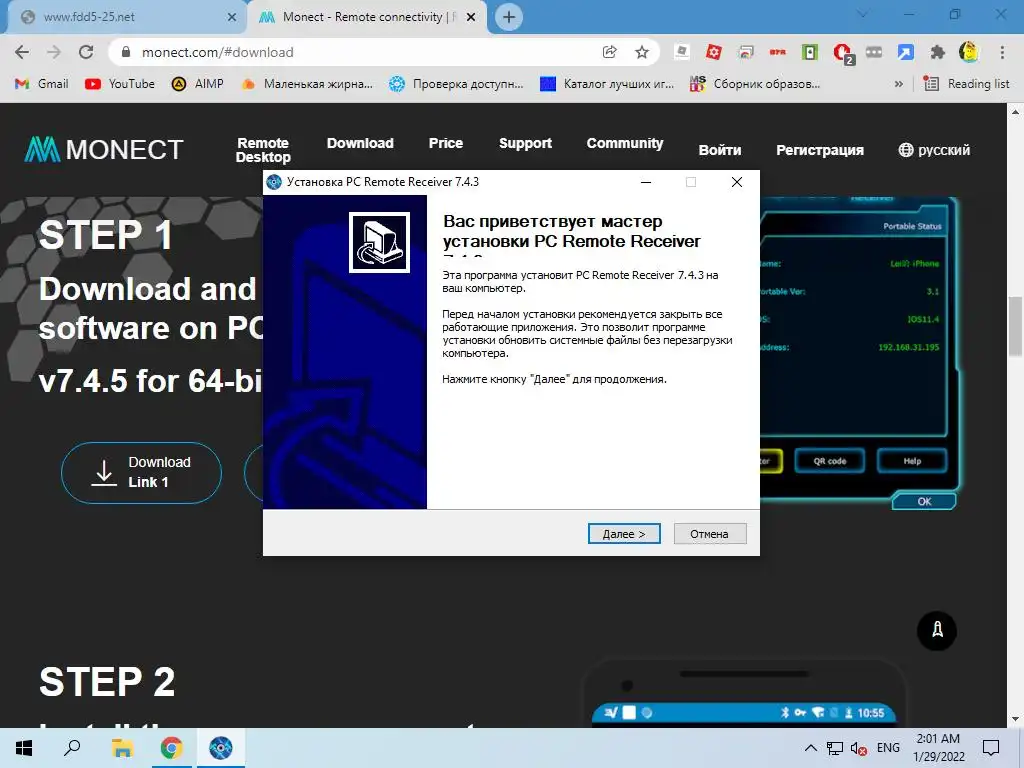This screenshot has height=768, width=1024.
Task: Click the OK button in app preview
Action: coord(924,502)
